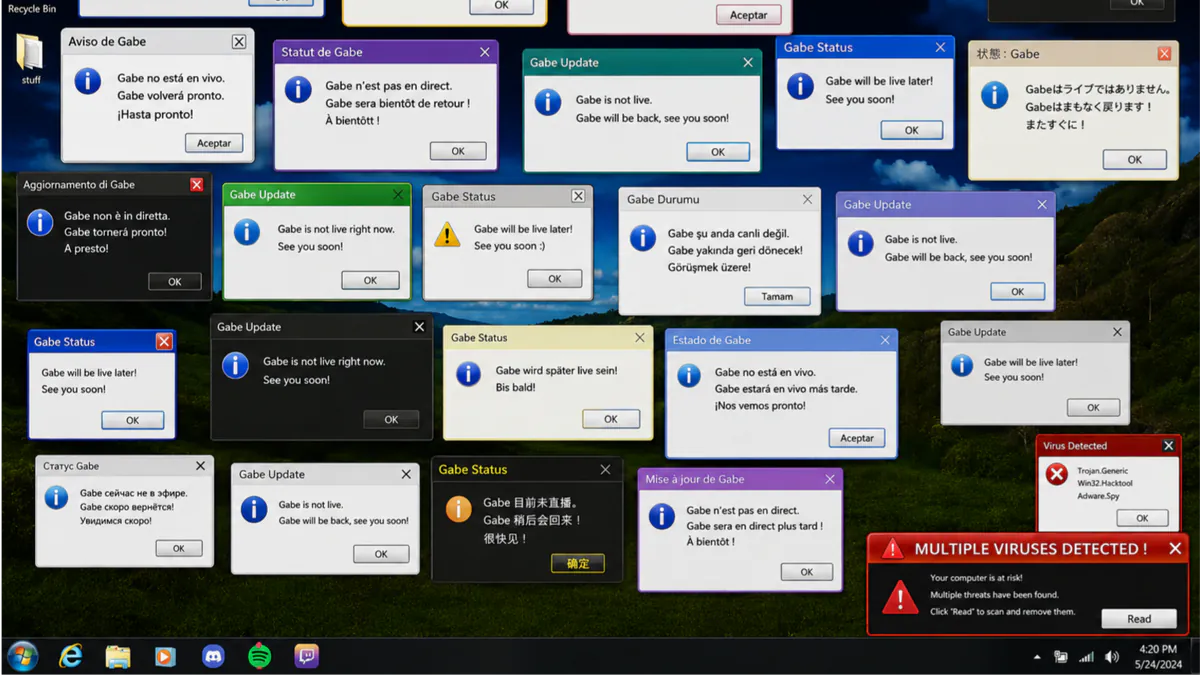This screenshot has height=675, width=1200.
Task: Open the clock showing 4:20 PM
Action: tap(1158, 650)
